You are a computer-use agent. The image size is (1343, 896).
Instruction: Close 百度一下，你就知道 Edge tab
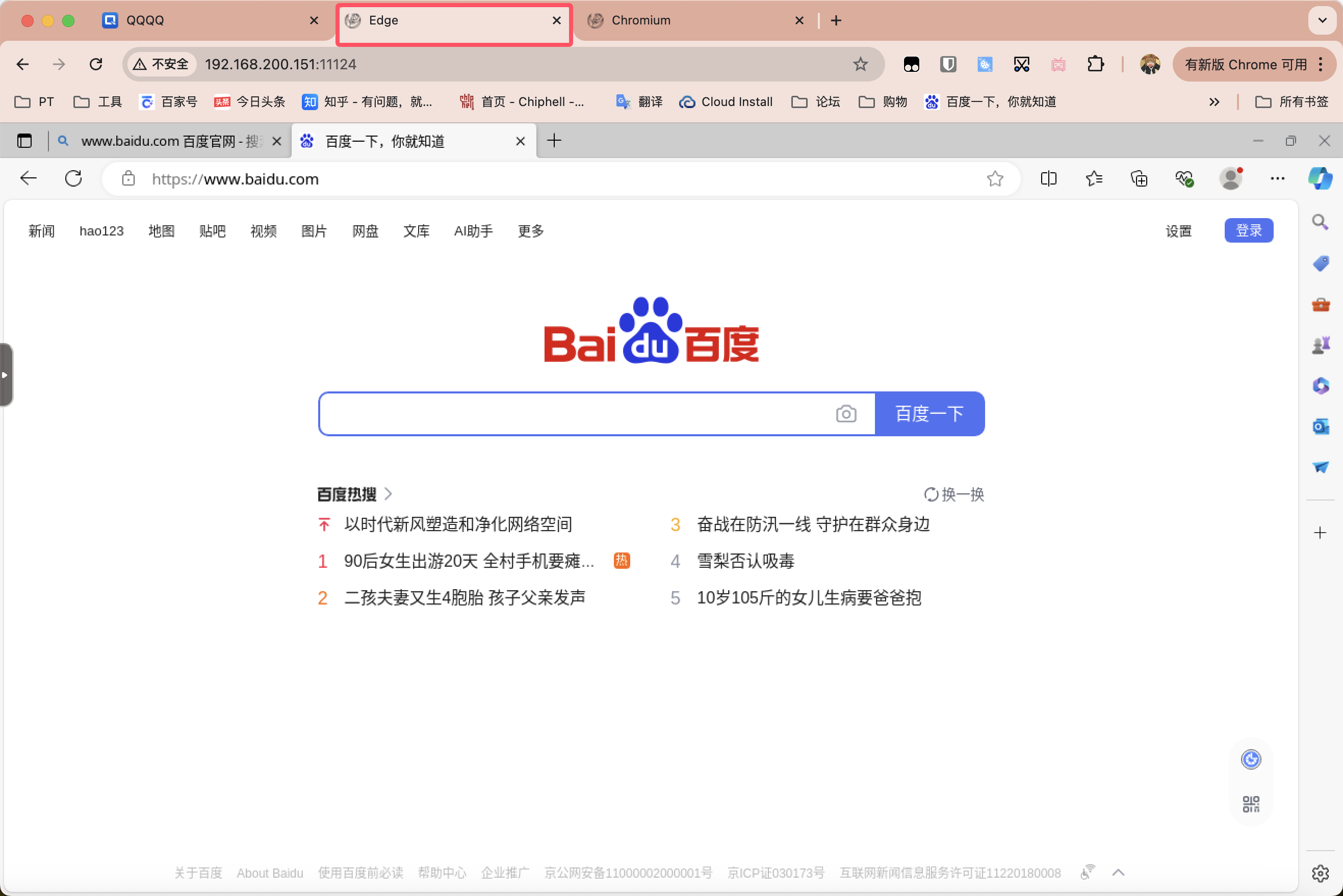click(520, 141)
